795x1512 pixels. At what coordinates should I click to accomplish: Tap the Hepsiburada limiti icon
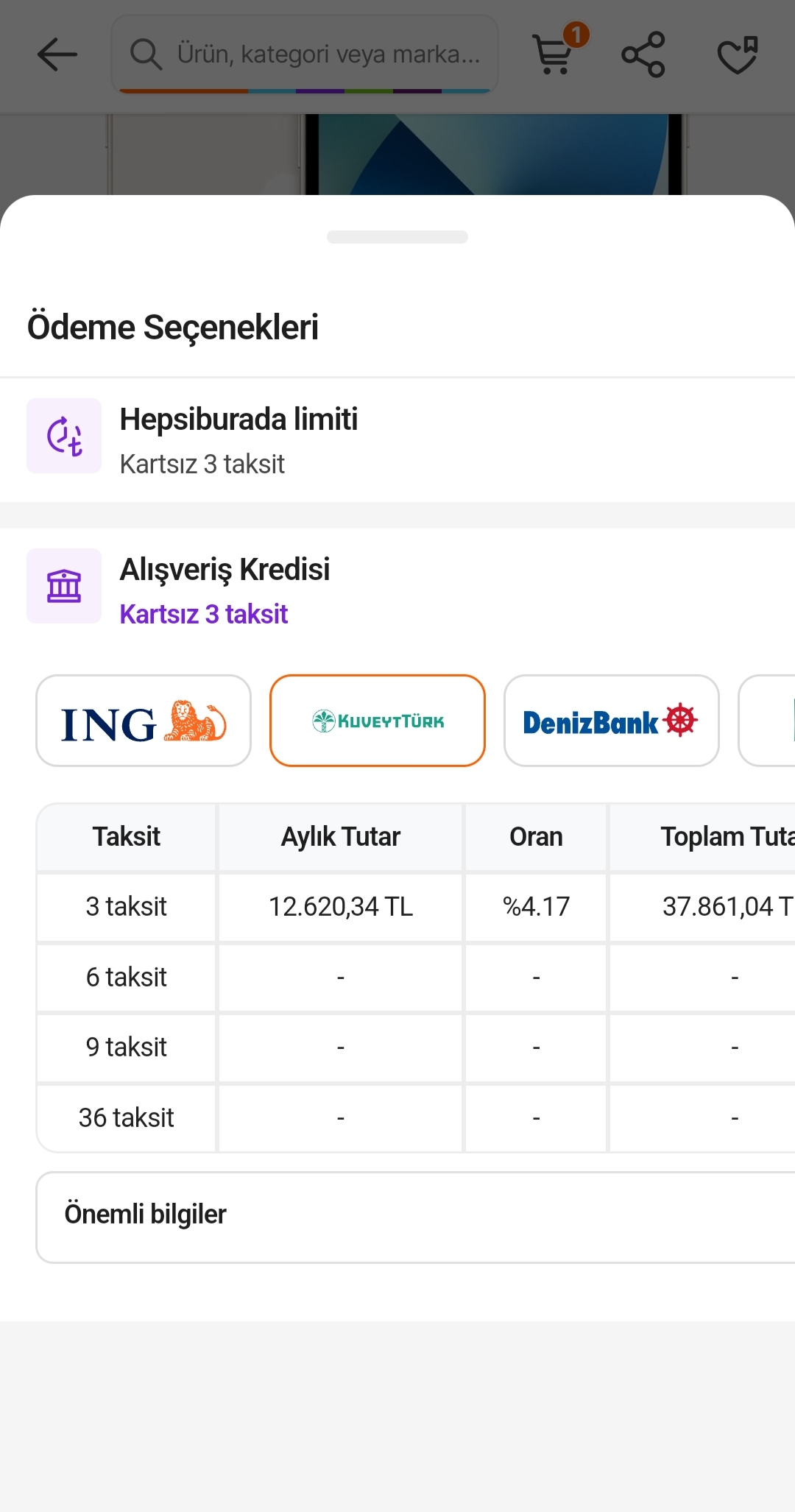click(x=64, y=436)
